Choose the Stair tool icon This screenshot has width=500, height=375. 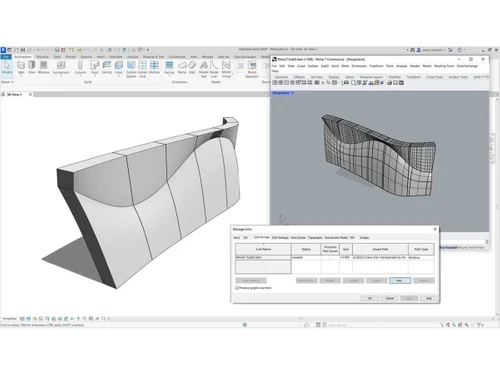pyautogui.click(x=192, y=65)
